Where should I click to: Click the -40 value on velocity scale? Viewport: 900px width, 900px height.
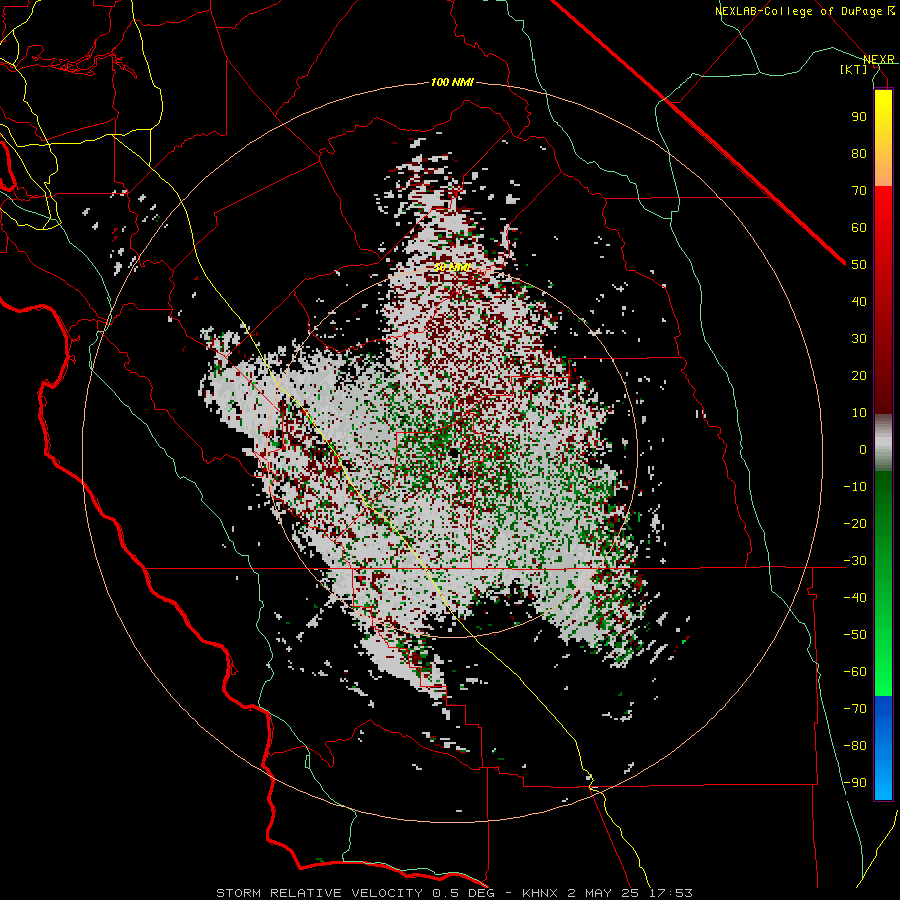855,598
